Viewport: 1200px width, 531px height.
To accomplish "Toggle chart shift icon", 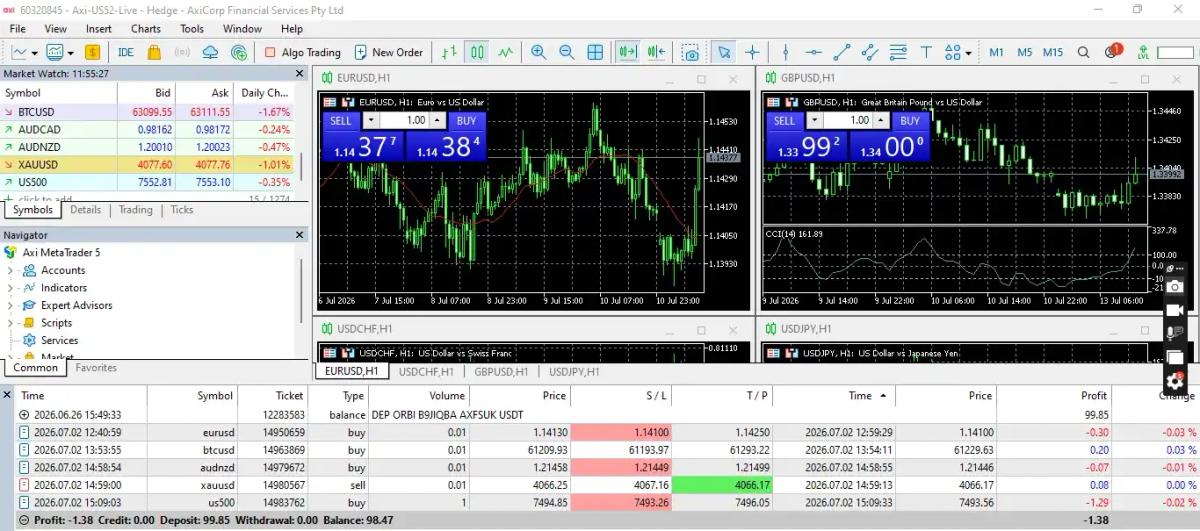I will point(657,52).
